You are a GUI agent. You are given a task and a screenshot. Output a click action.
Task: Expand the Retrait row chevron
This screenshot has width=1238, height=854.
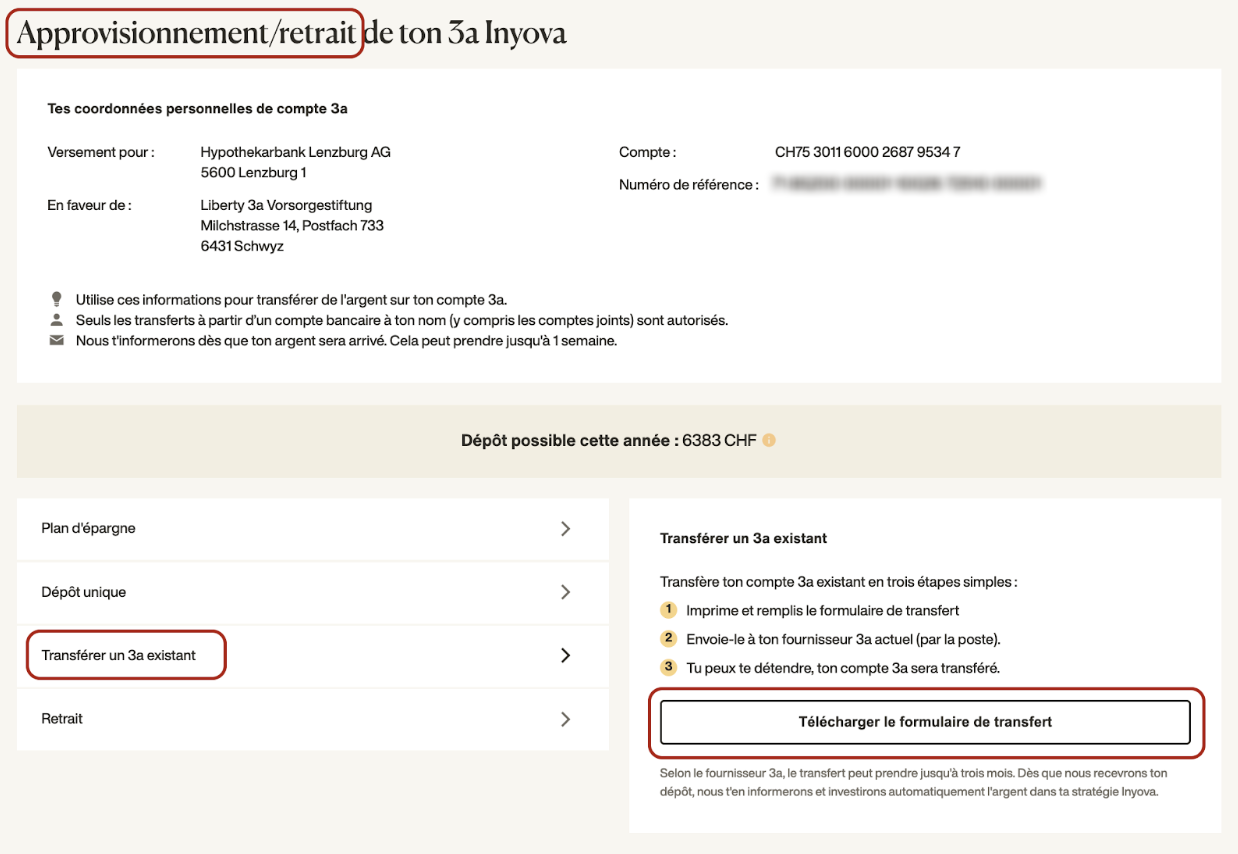pos(565,719)
